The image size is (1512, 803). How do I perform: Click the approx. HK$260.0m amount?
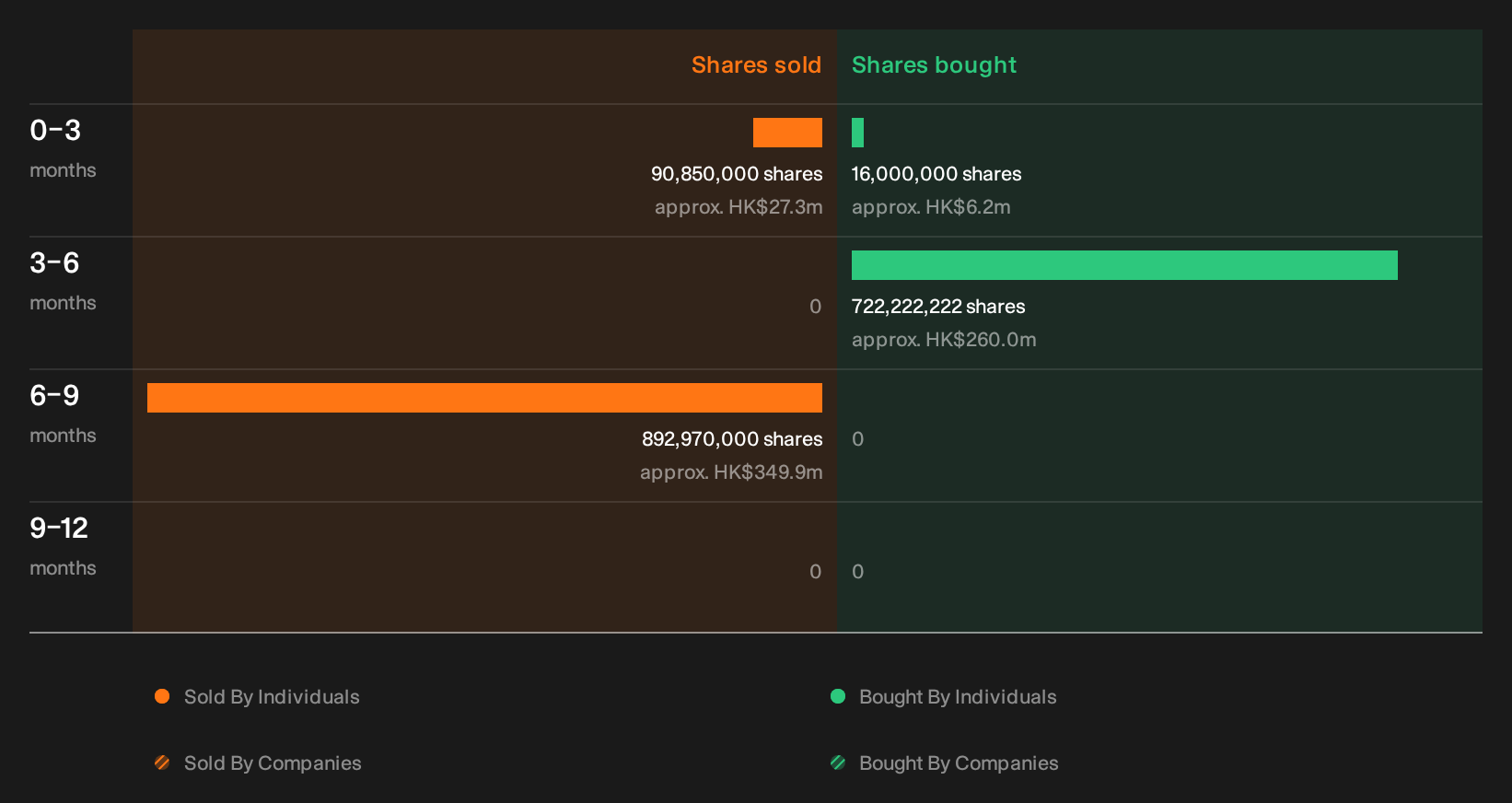[x=944, y=340]
